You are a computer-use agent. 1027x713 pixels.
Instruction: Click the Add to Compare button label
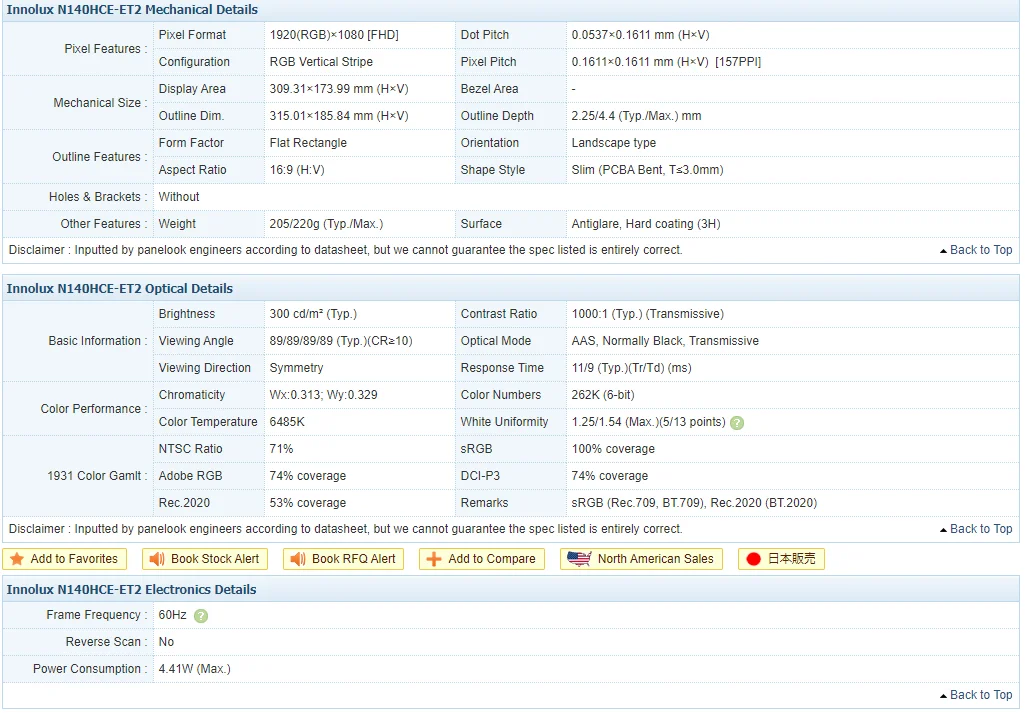pos(492,559)
